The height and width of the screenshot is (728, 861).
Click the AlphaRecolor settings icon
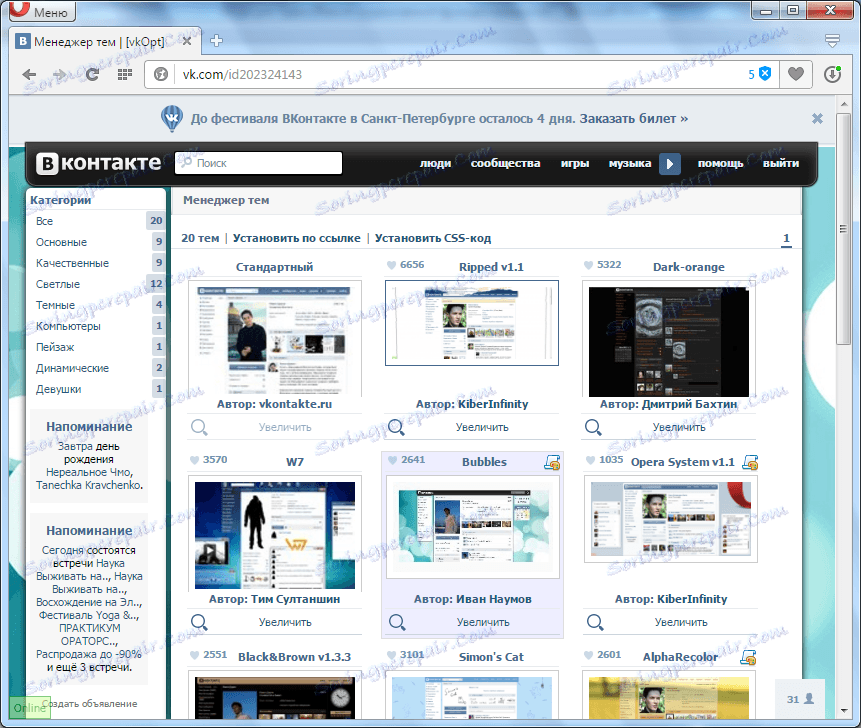click(x=748, y=657)
